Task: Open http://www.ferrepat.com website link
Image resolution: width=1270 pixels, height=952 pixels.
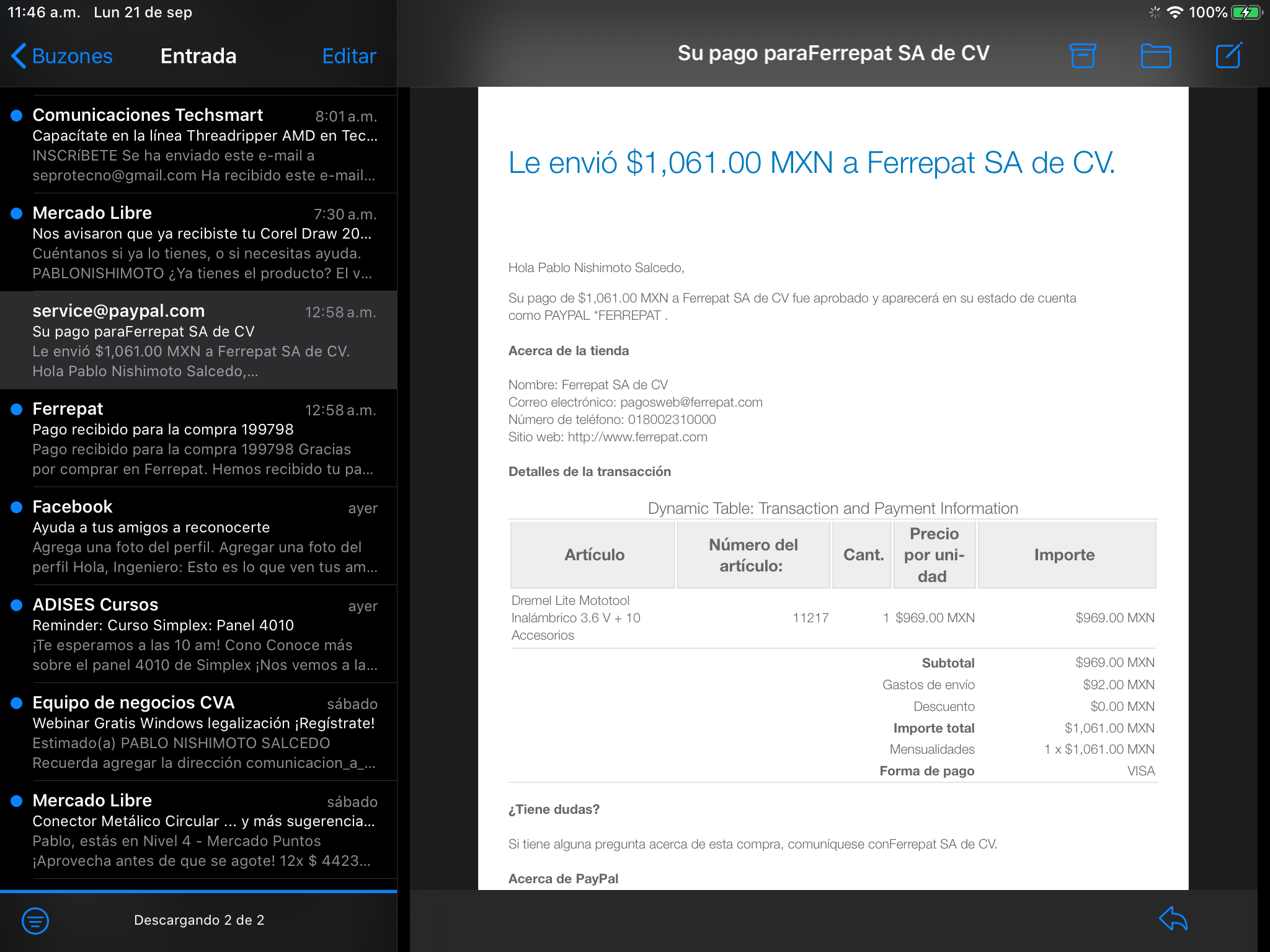Action: 637,437
